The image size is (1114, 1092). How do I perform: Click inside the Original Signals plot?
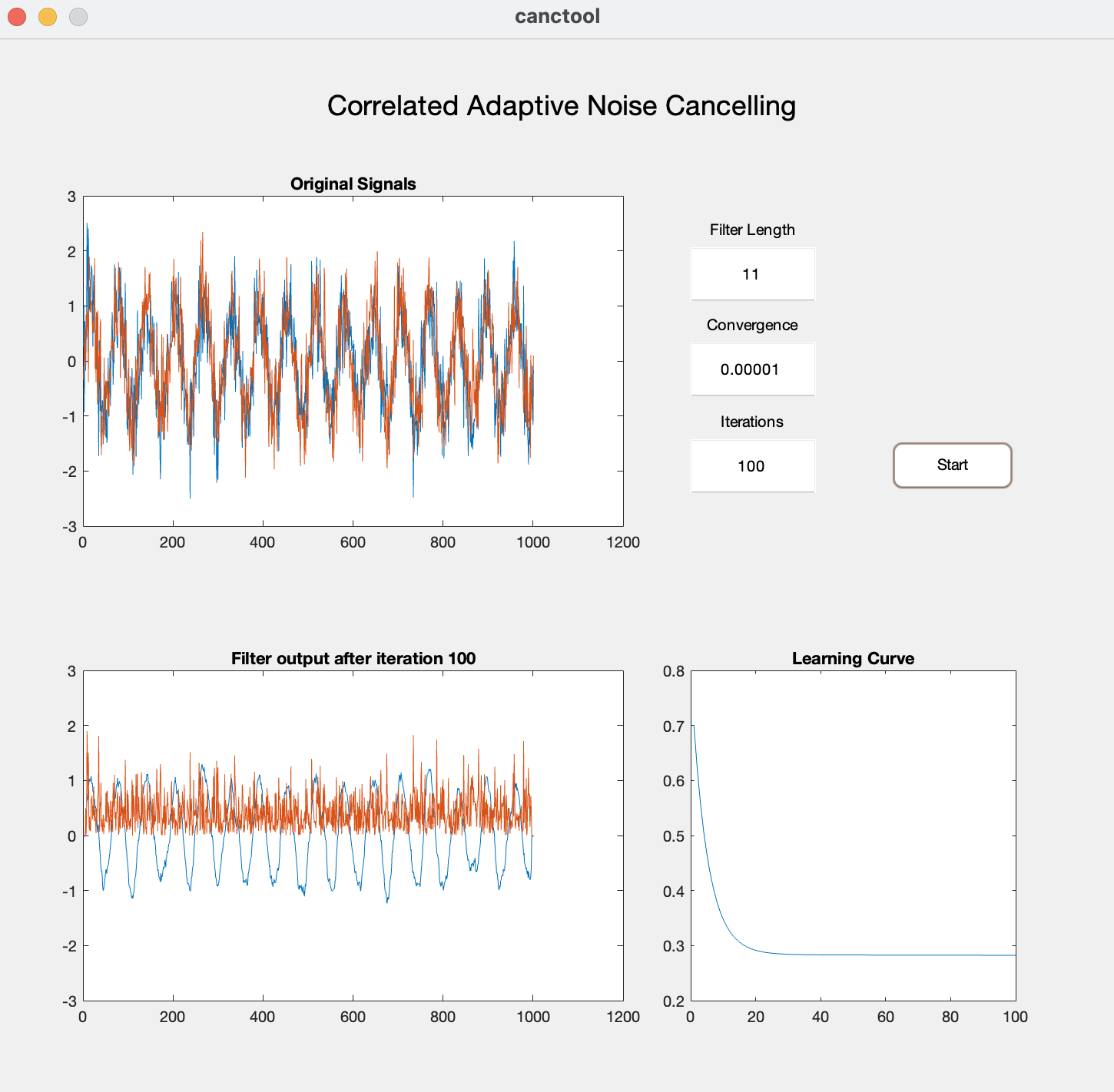coord(353,361)
